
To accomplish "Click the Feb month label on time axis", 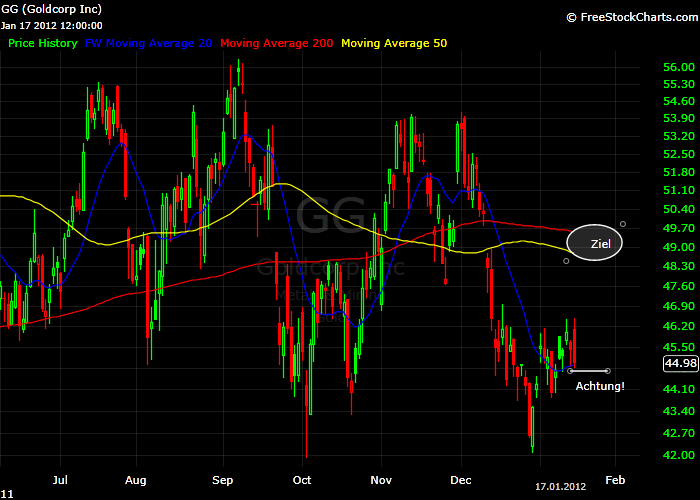I will pyautogui.click(x=615, y=480).
